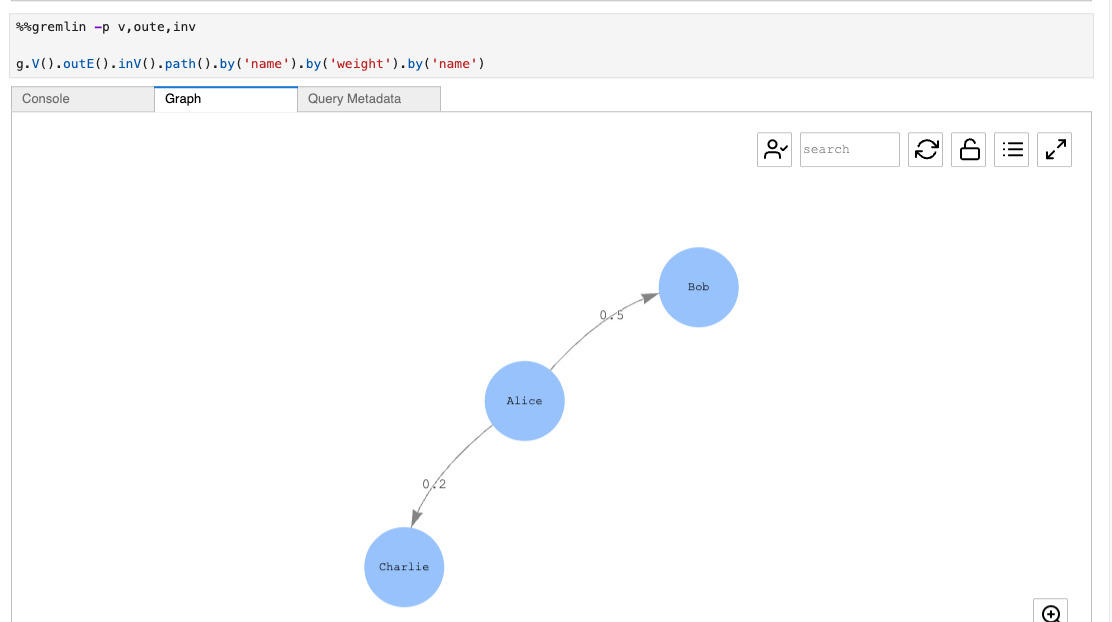Click the Charlie node
1112x622 pixels.
pos(404,567)
